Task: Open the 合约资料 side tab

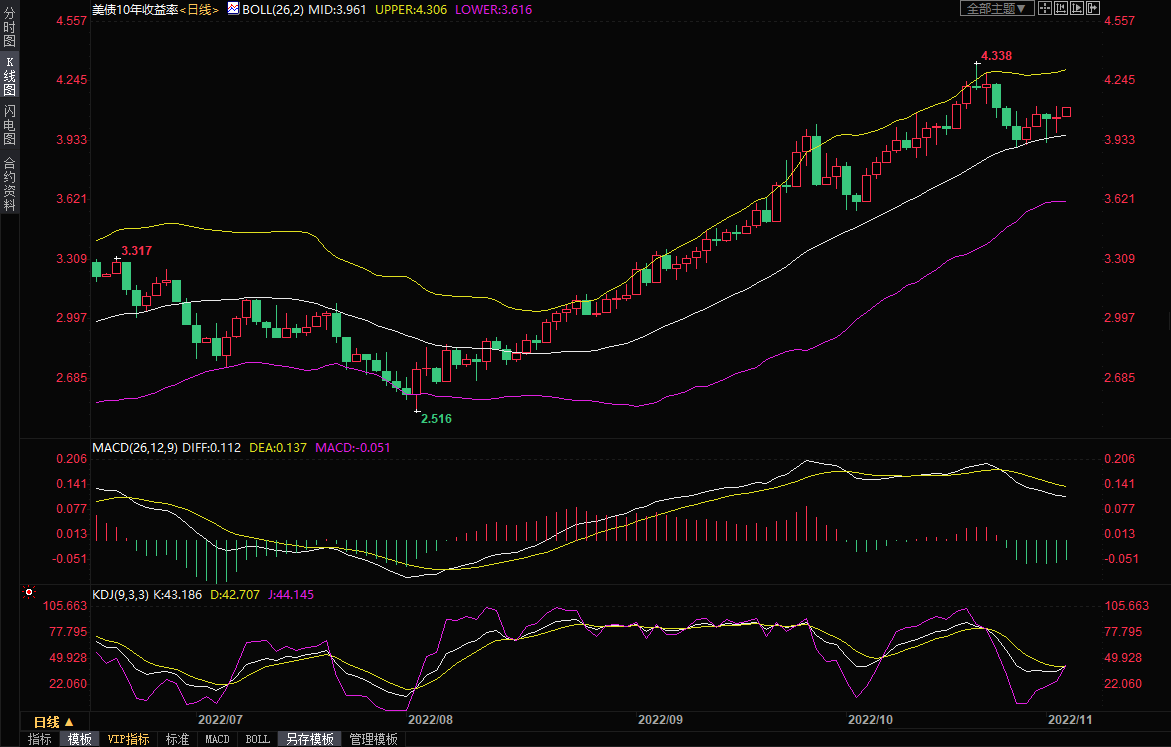Action: point(9,184)
